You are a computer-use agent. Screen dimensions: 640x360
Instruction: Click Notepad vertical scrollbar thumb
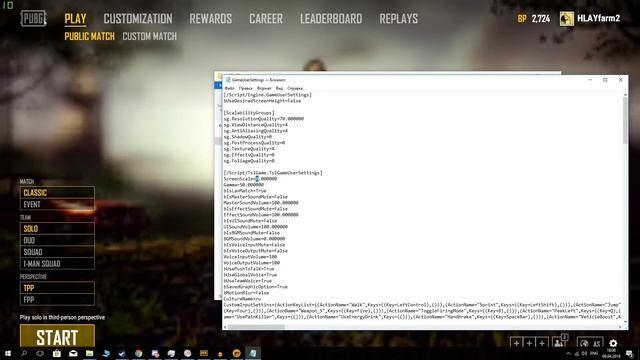coord(625,120)
